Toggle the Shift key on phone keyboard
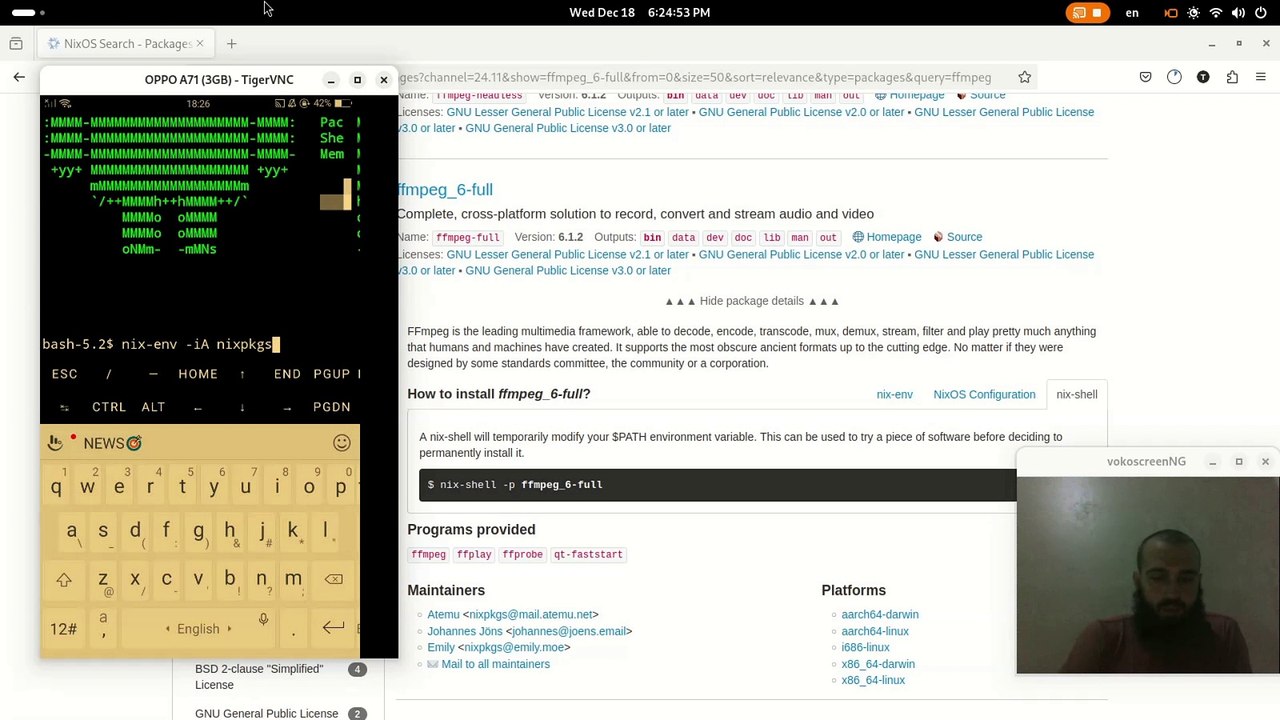Viewport: 1280px width, 720px height. [64, 579]
